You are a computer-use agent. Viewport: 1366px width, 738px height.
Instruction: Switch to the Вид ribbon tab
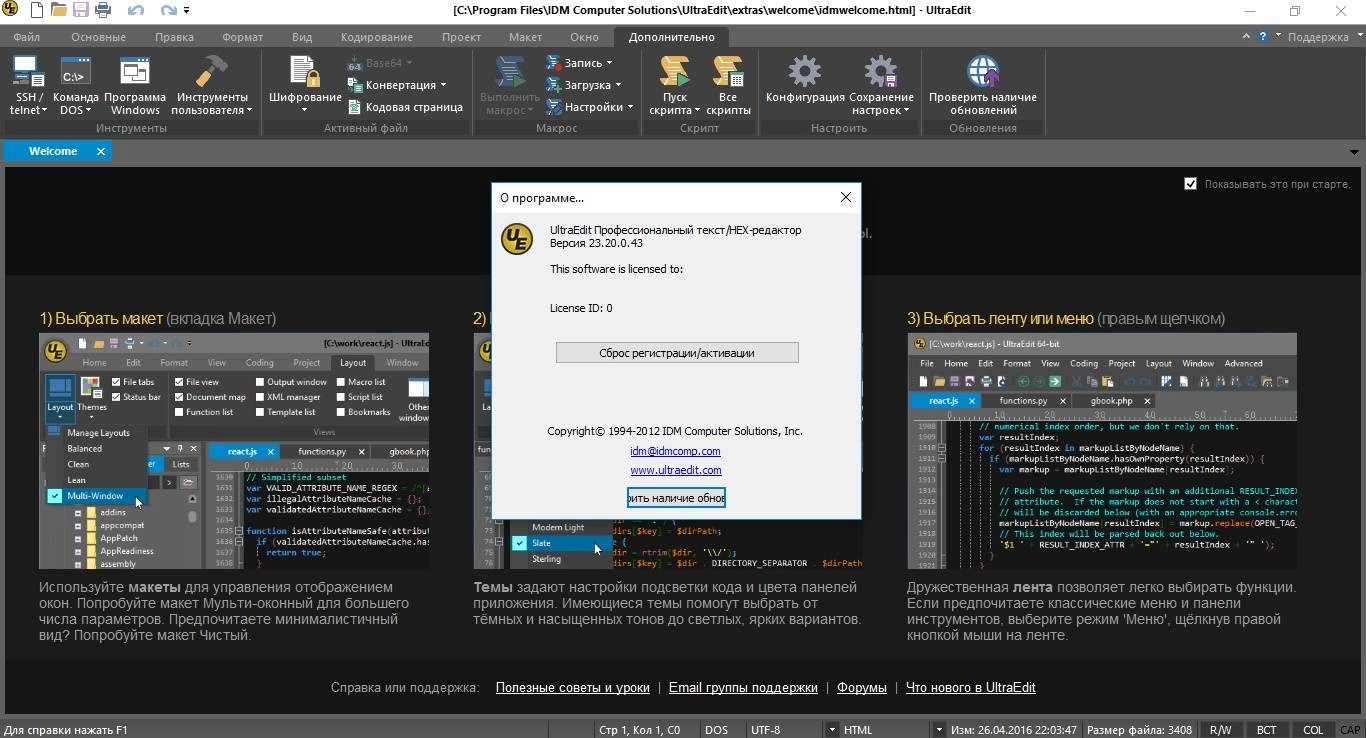tap(302, 37)
